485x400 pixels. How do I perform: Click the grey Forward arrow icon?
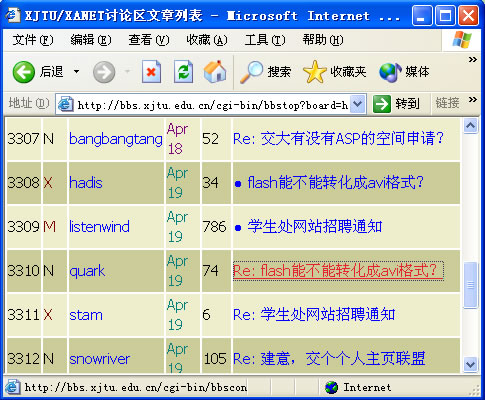(104, 72)
